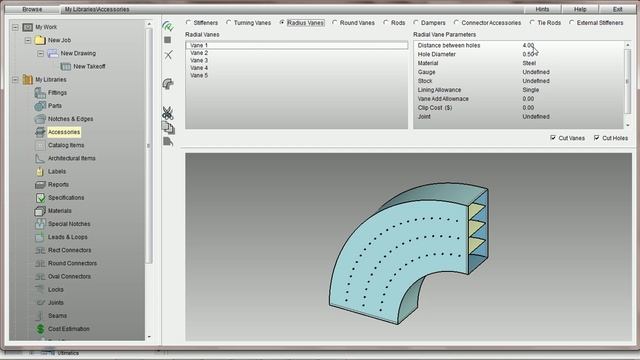Select the Round Vanes radio button
Viewport: 640px width, 360px height.
(x=335, y=22)
